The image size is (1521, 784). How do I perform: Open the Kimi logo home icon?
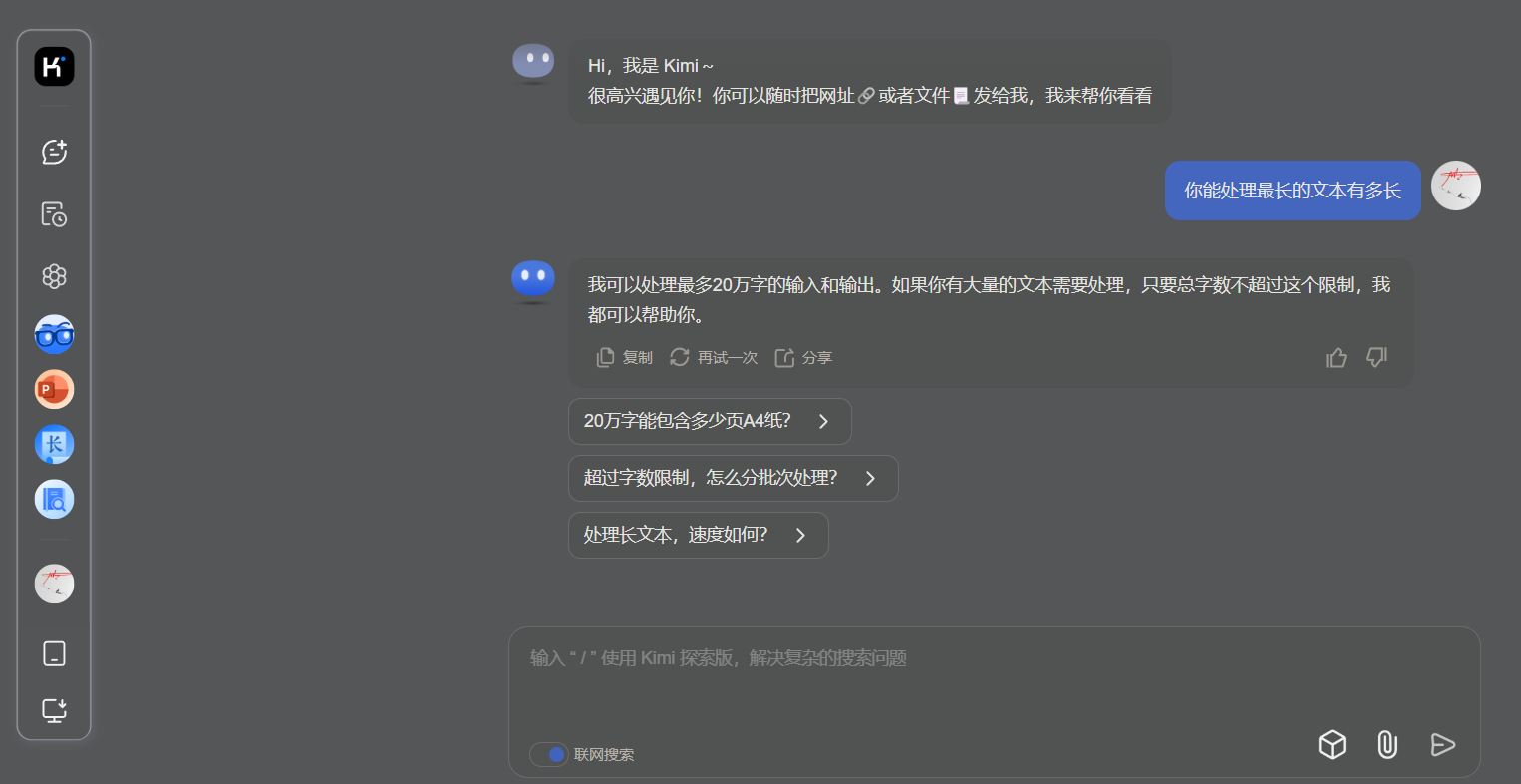[54, 67]
